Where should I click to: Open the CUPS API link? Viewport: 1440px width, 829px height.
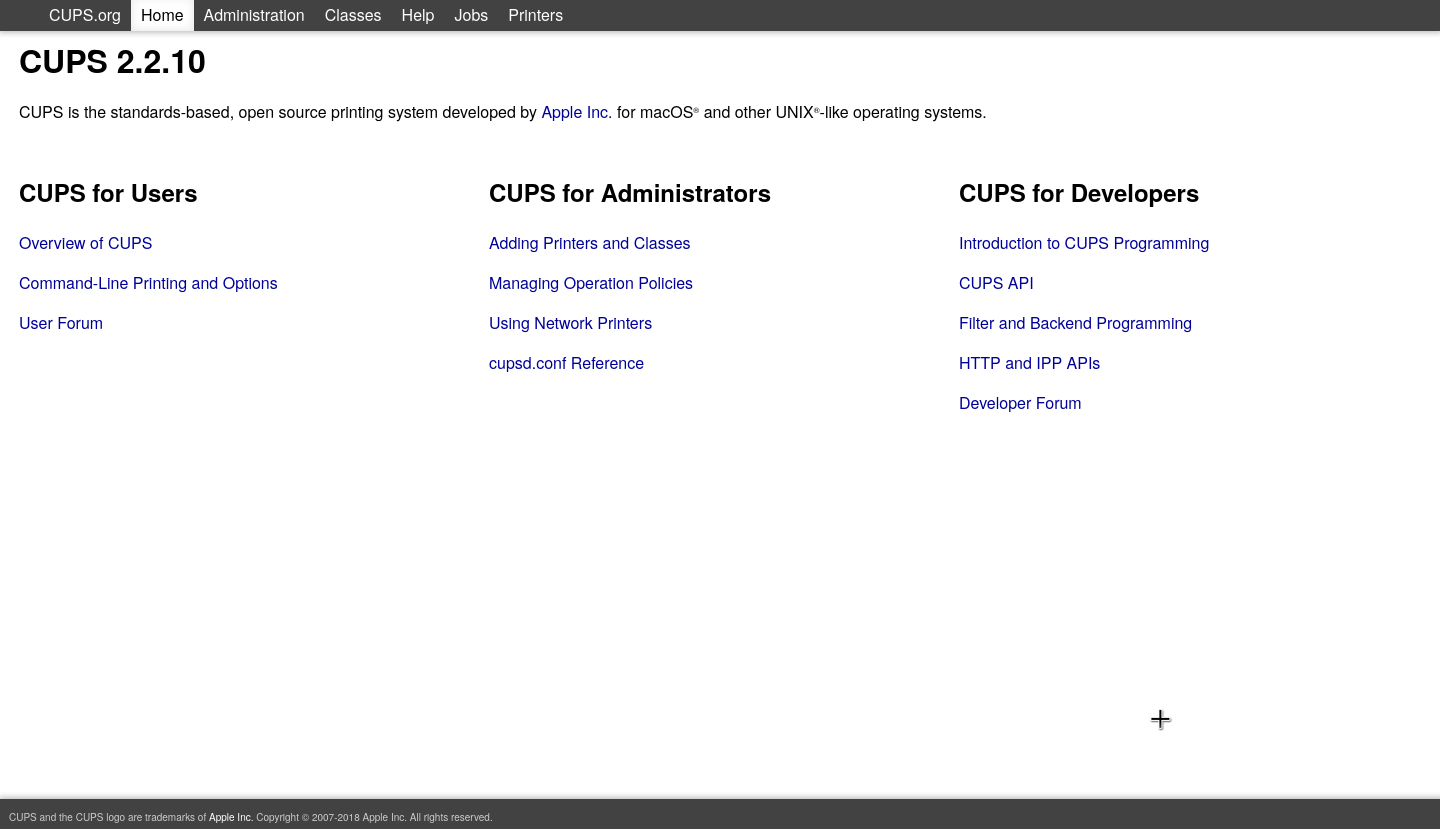click(996, 283)
